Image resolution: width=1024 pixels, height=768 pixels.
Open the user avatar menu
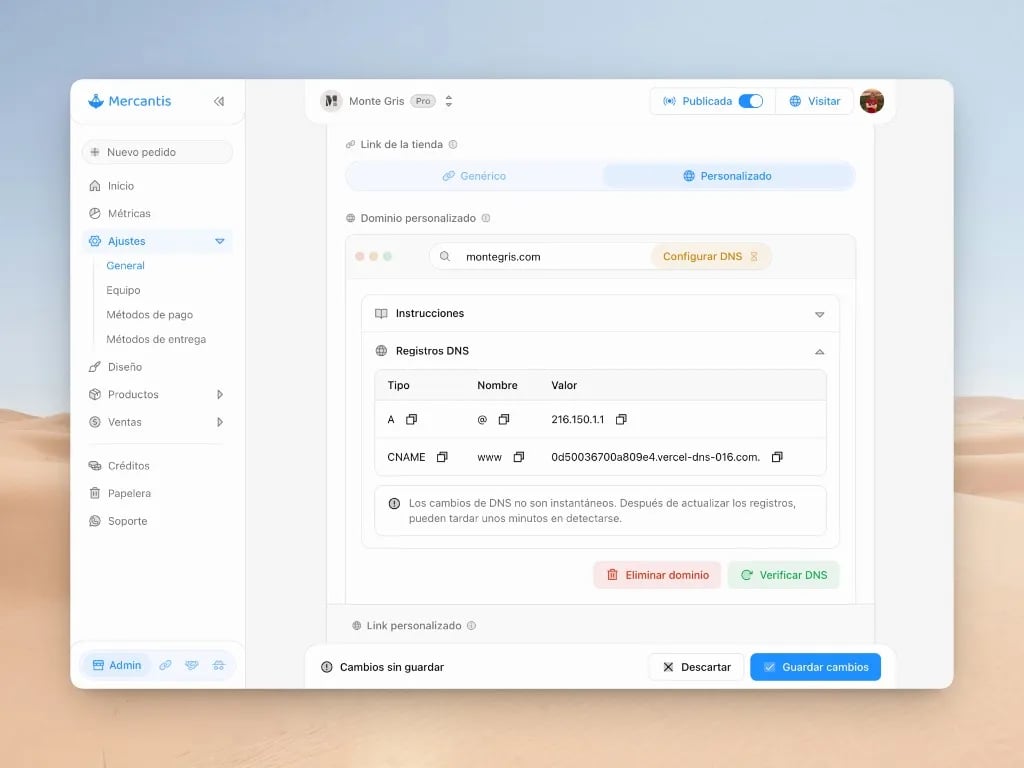click(x=872, y=101)
